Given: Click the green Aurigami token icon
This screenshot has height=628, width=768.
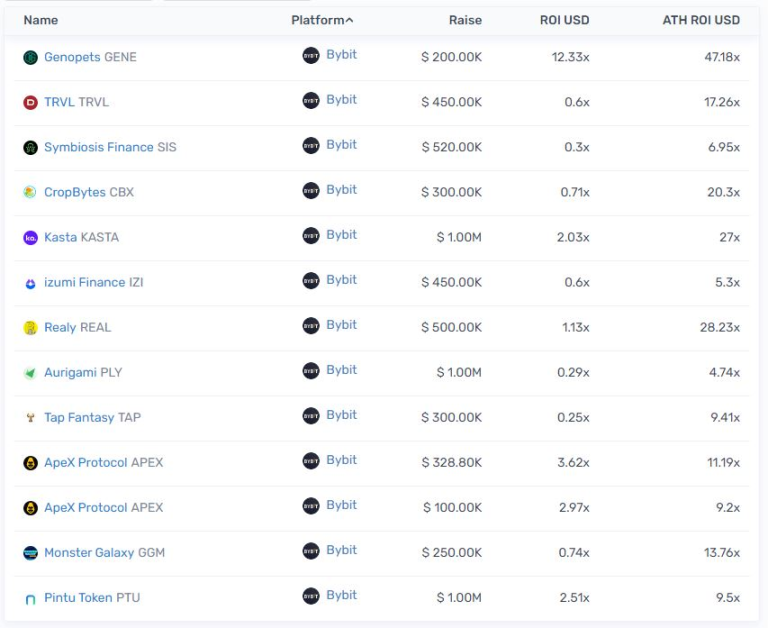Looking at the screenshot, I should pyautogui.click(x=30, y=373).
